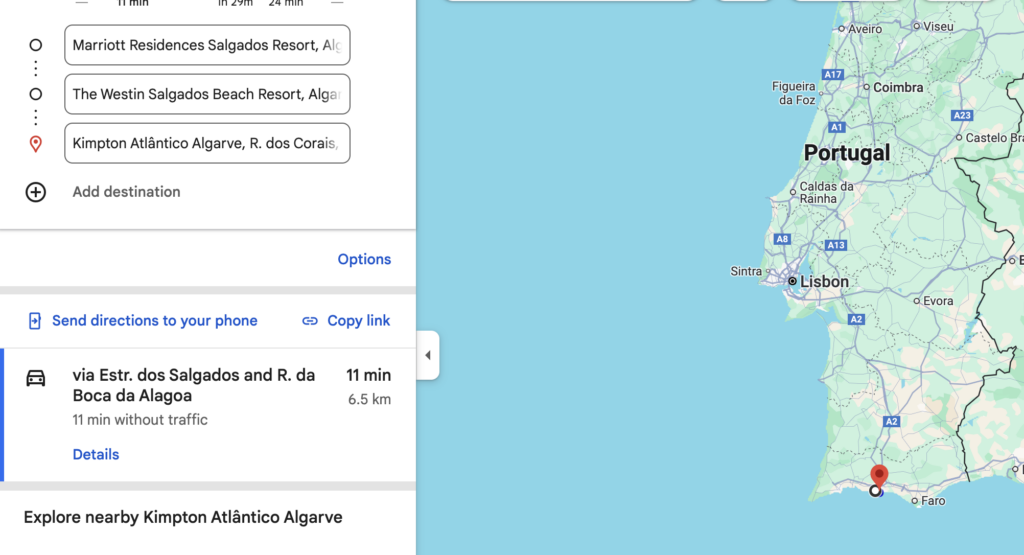Image resolution: width=1024 pixels, height=555 pixels.
Task: Click Send directions to your phone
Action: click(155, 321)
